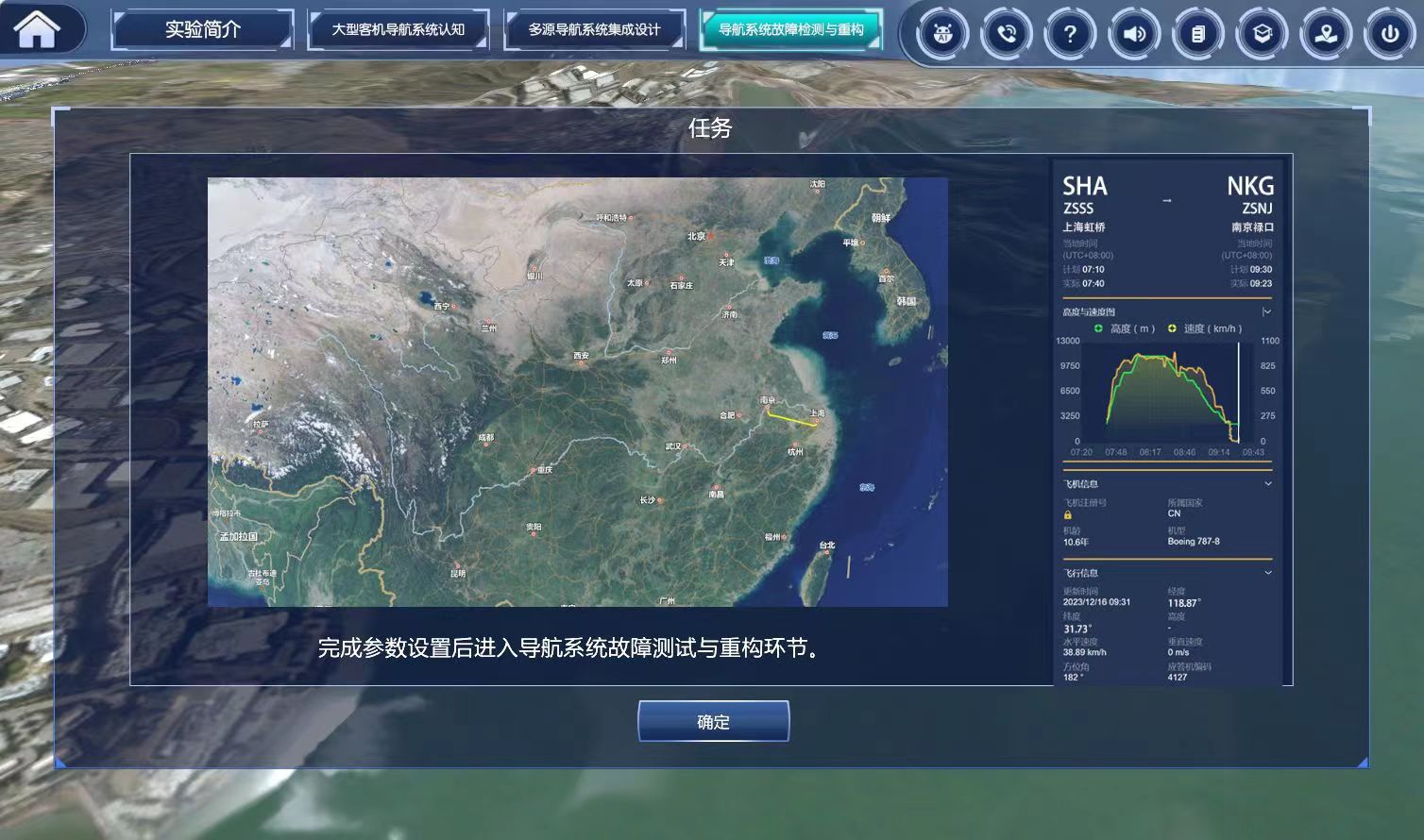Click the white time cursor on chart
Image resolution: width=1424 pixels, height=840 pixels.
point(1238,392)
